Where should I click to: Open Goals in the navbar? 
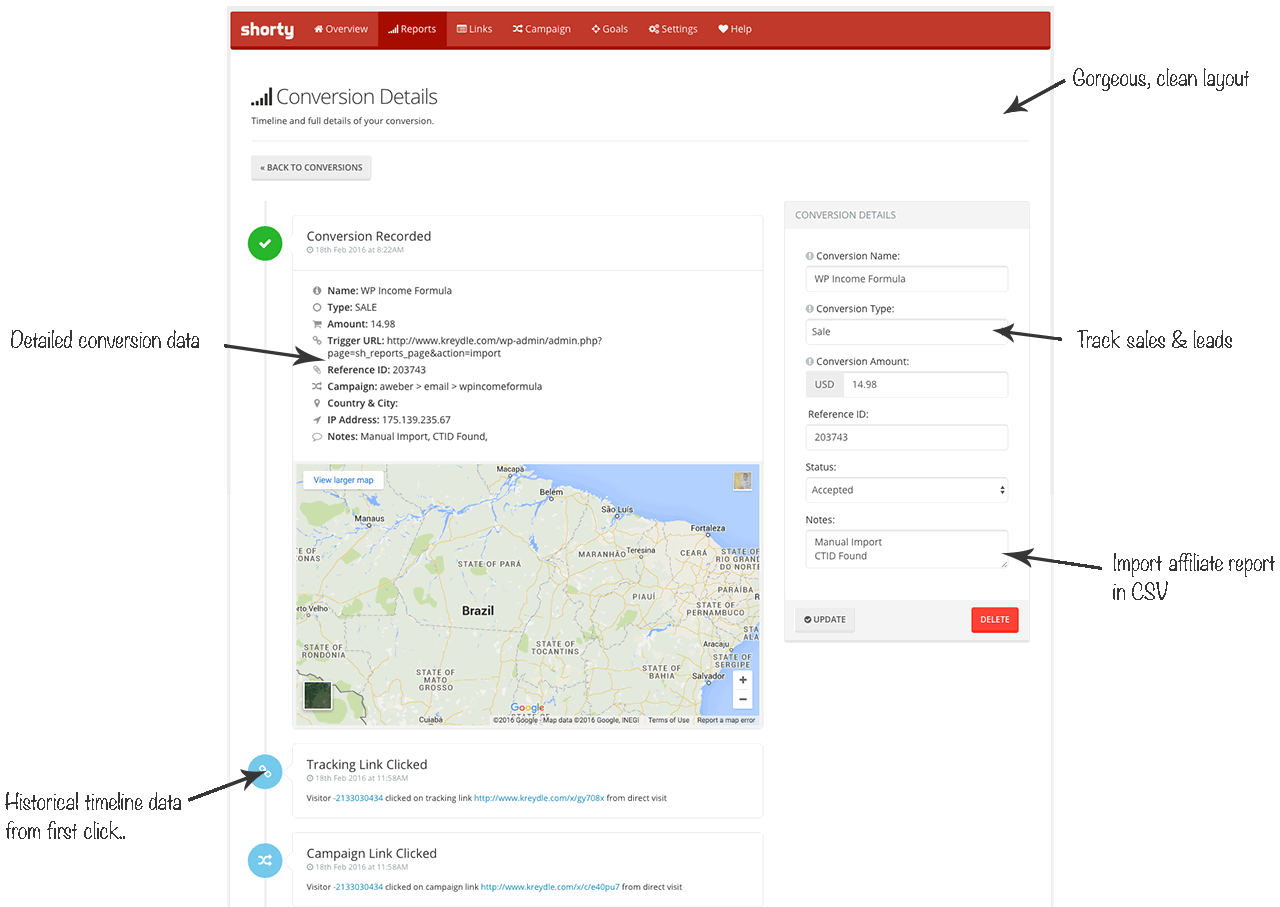click(610, 29)
